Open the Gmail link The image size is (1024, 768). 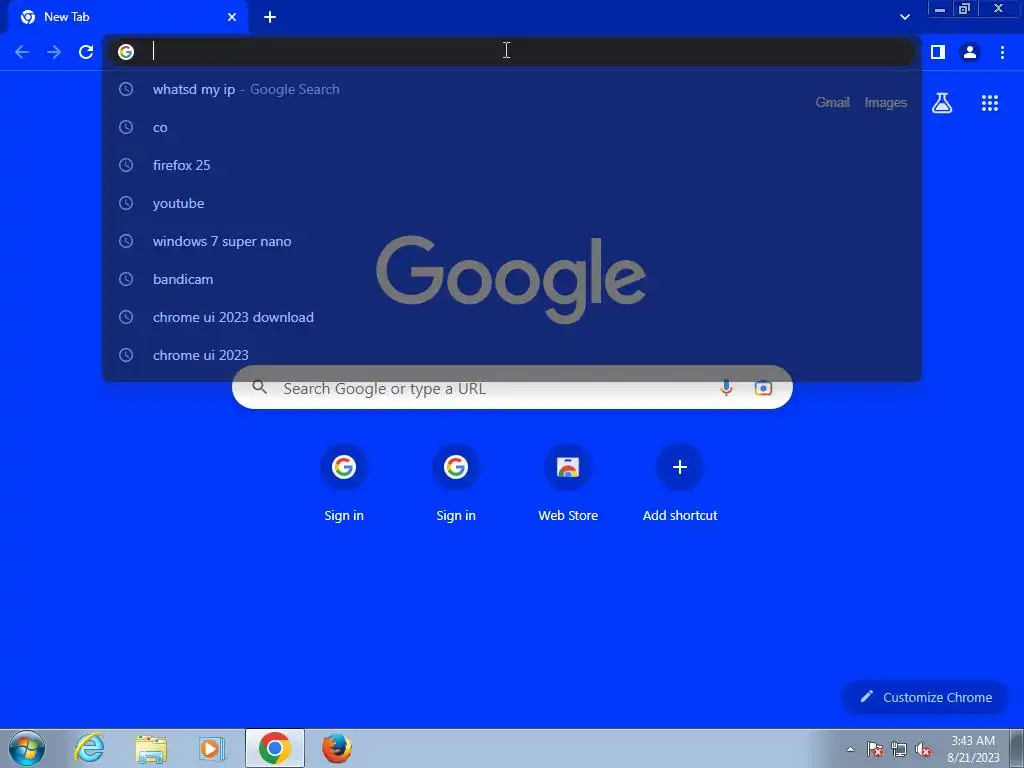(x=833, y=103)
